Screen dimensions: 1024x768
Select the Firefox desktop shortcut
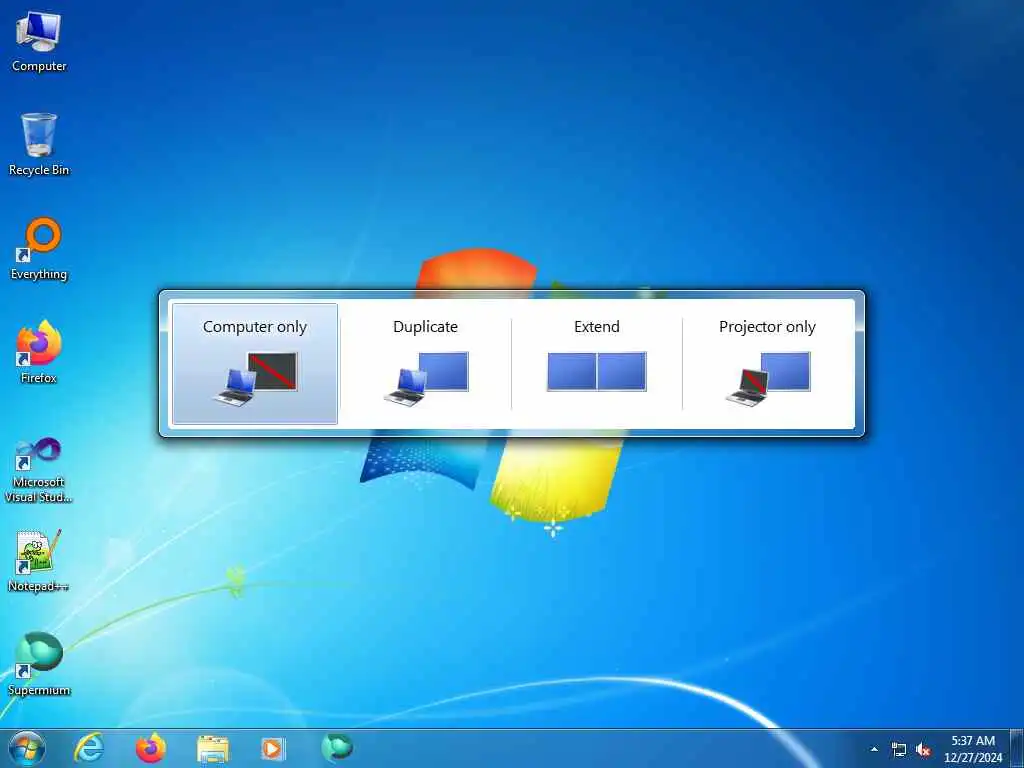point(39,352)
